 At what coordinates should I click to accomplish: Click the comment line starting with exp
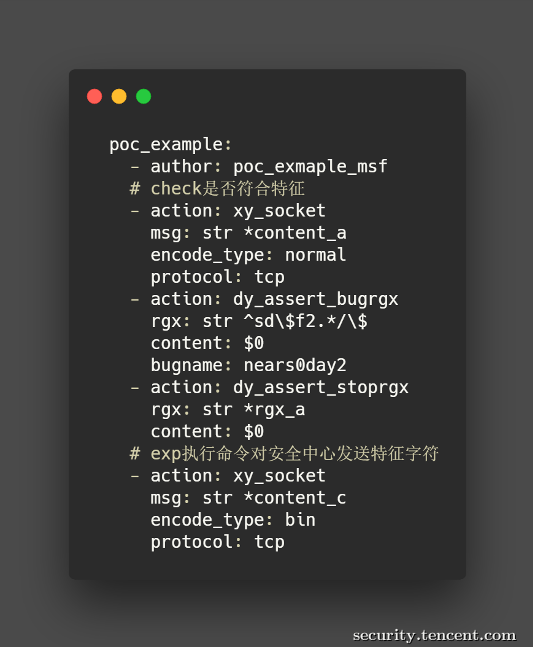pos(284,453)
